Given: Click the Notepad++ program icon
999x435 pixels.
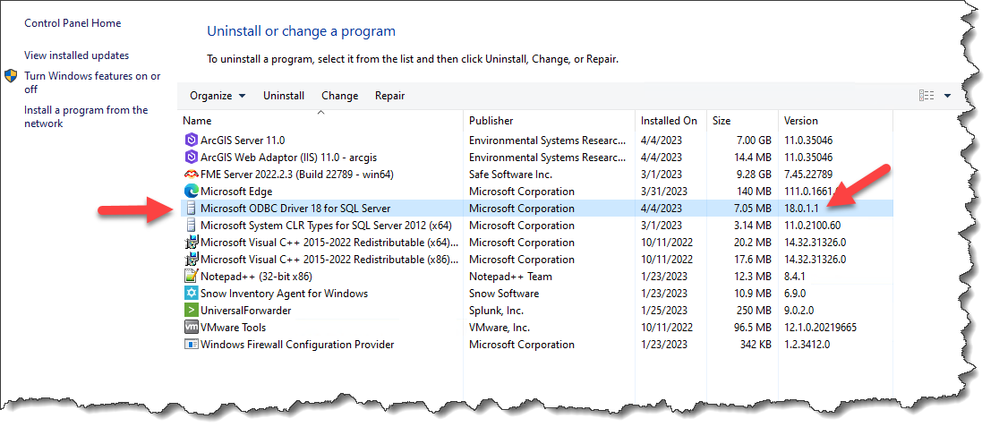Looking at the screenshot, I should [x=192, y=276].
